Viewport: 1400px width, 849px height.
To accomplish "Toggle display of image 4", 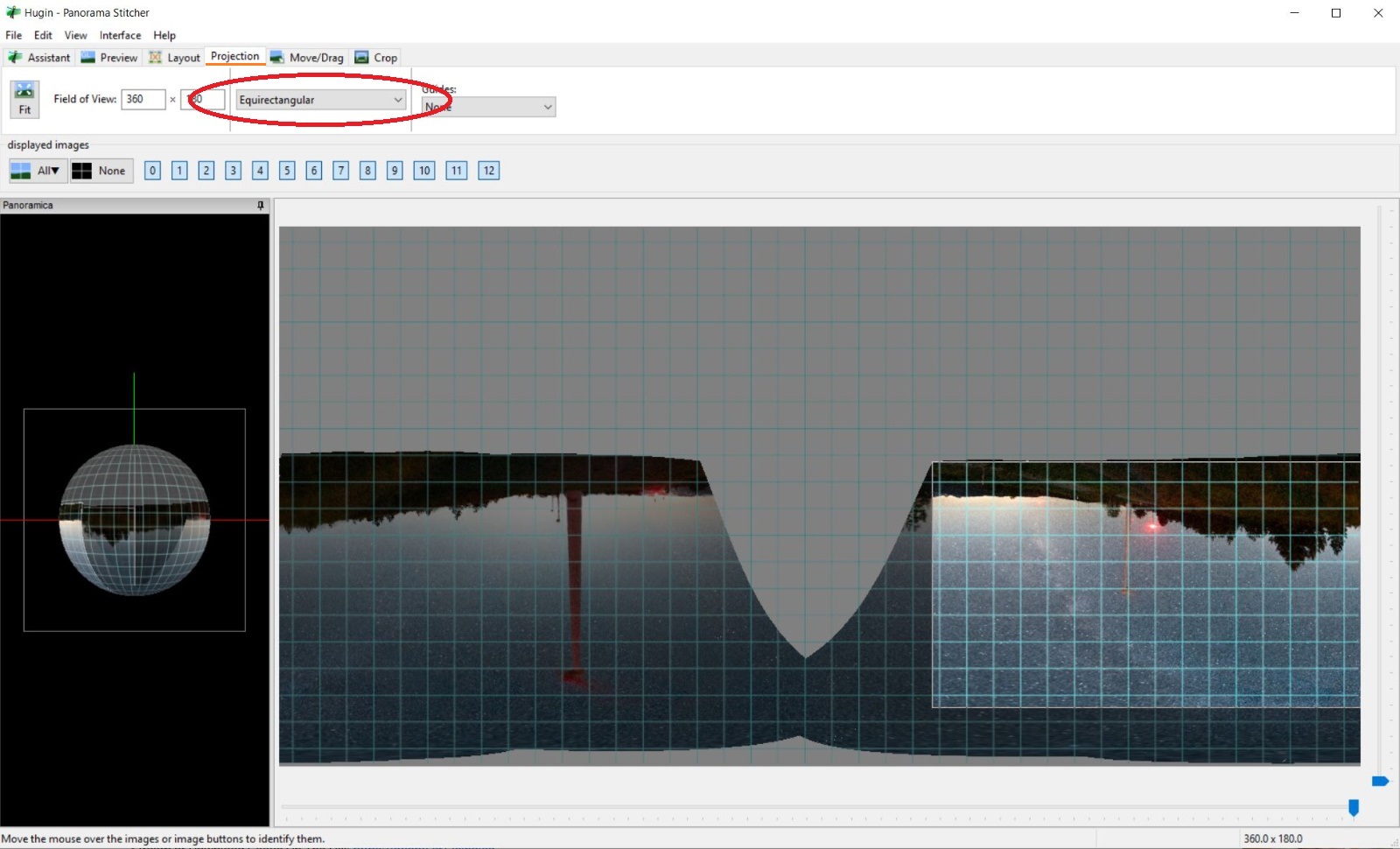I will pyautogui.click(x=260, y=171).
